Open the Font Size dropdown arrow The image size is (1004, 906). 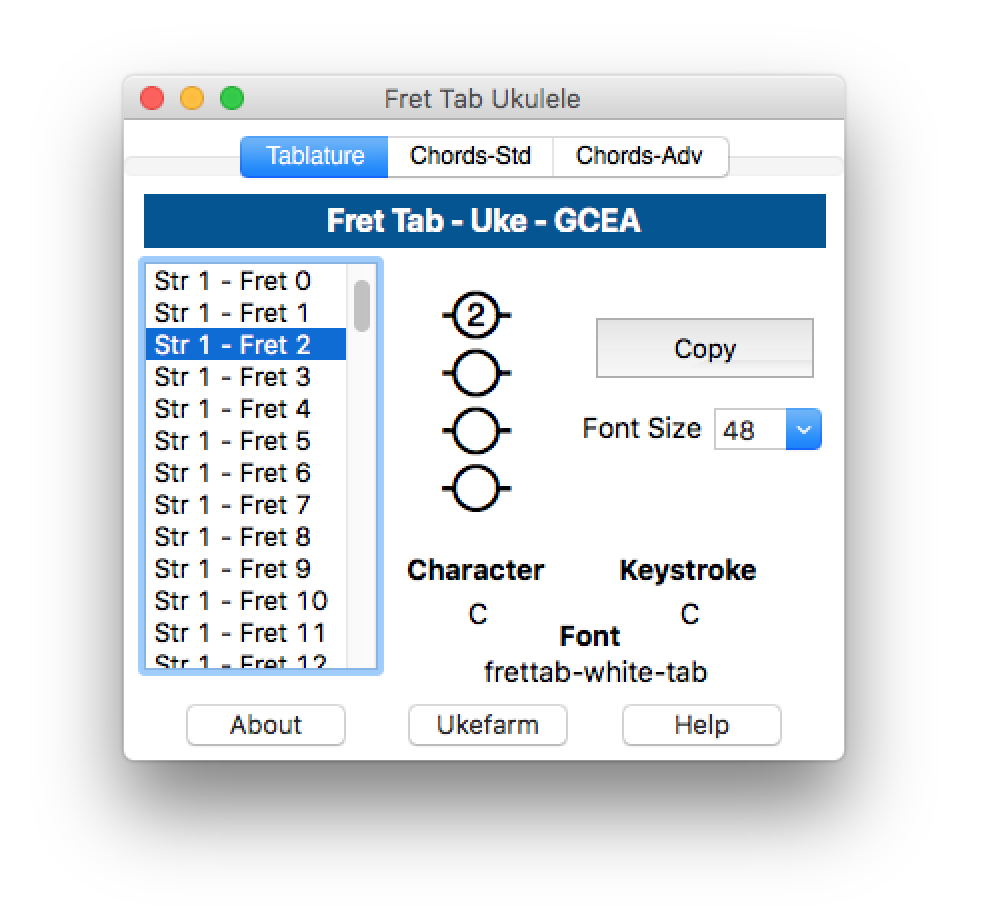(x=804, y=430)
